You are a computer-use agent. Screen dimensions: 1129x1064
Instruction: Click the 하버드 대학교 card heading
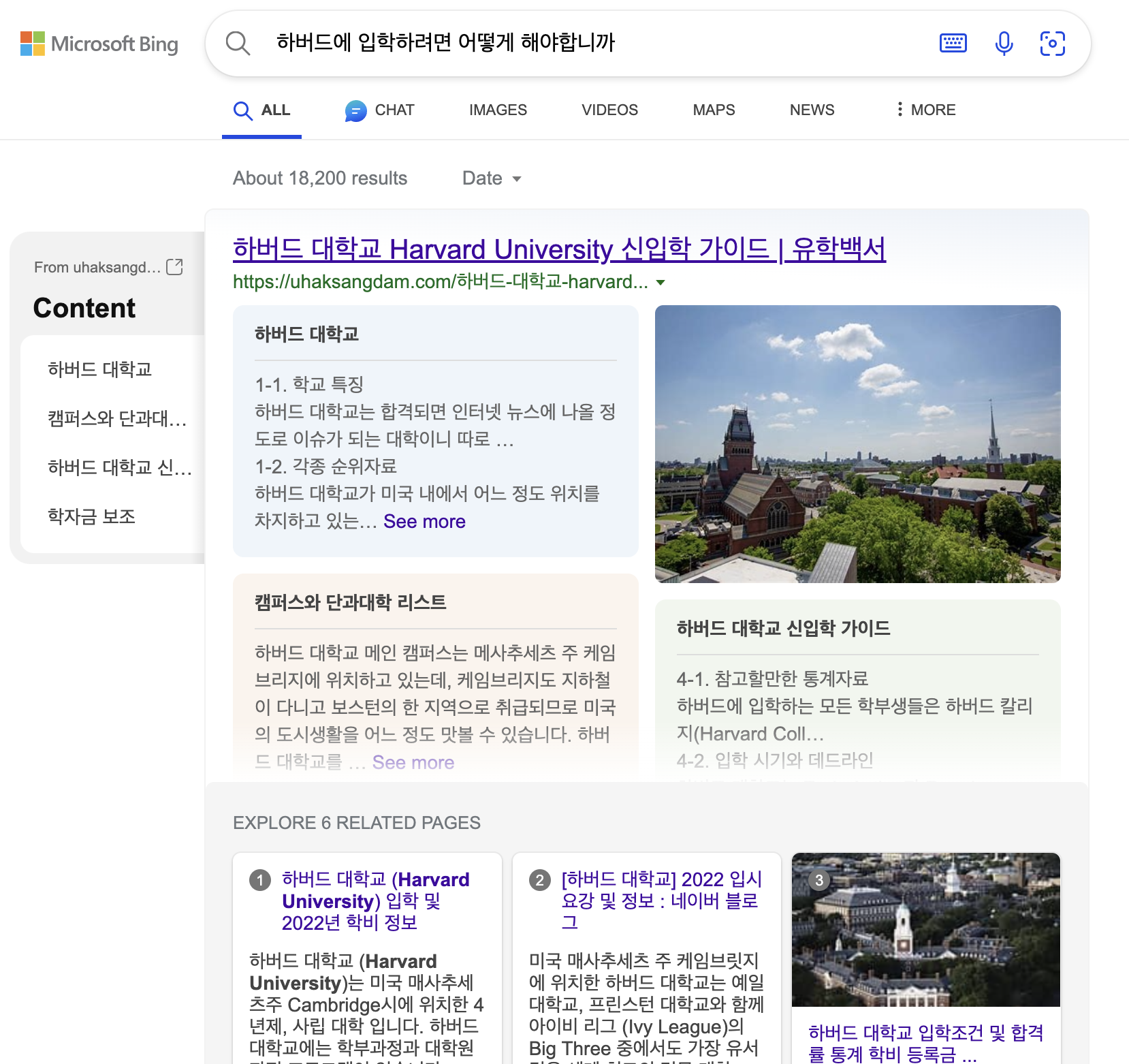[307, 334]
